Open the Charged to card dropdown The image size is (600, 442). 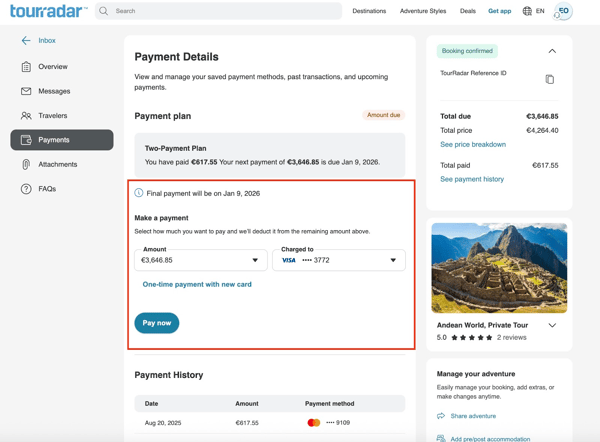339,260
